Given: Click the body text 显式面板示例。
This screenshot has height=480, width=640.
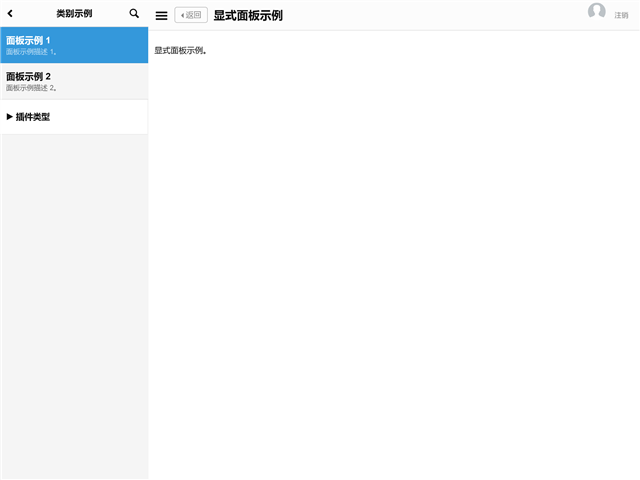Looking at the screenshot, I should [x=181, y=50].
